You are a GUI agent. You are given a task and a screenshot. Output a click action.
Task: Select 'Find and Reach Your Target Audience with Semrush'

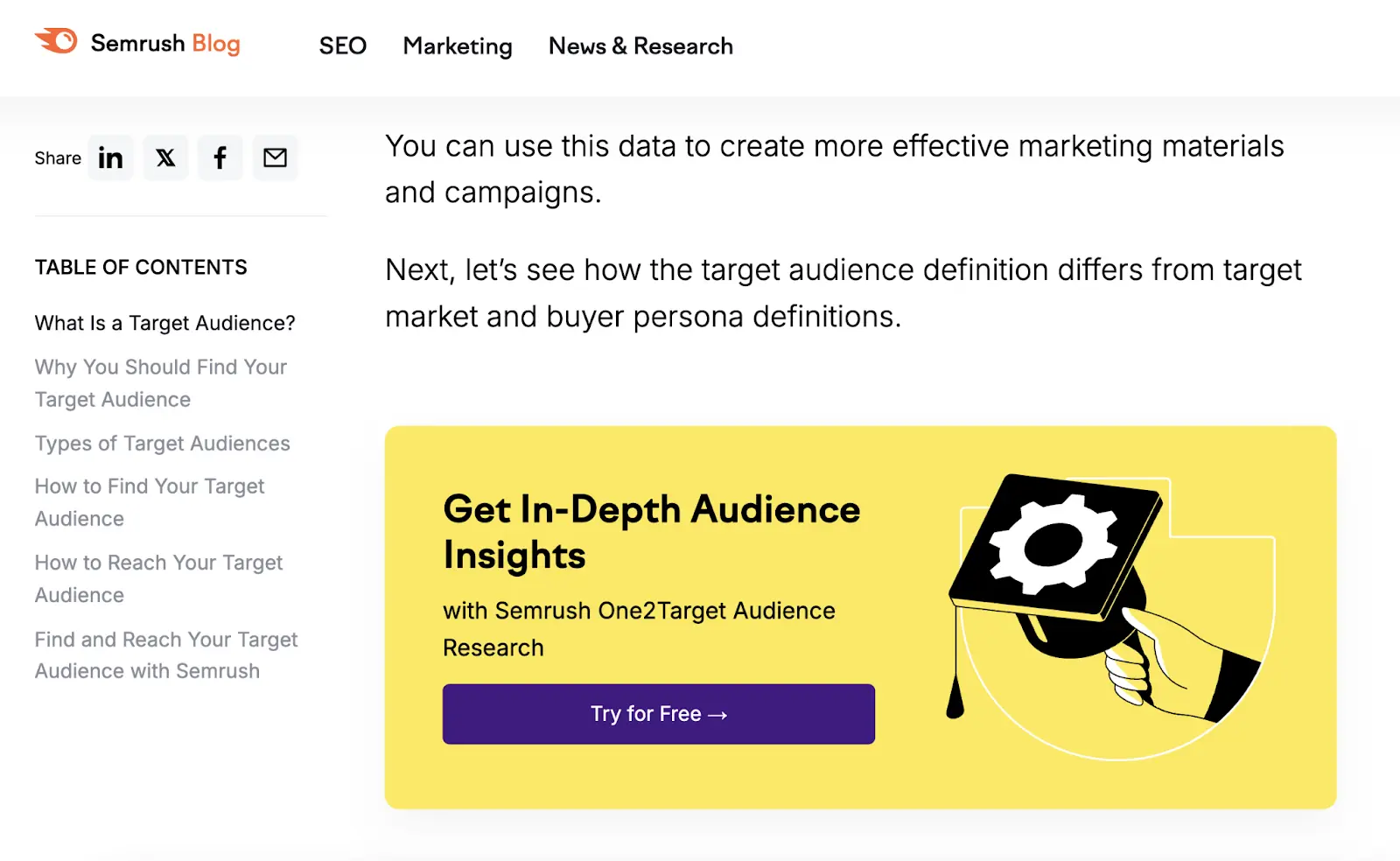tap(166, 654)
